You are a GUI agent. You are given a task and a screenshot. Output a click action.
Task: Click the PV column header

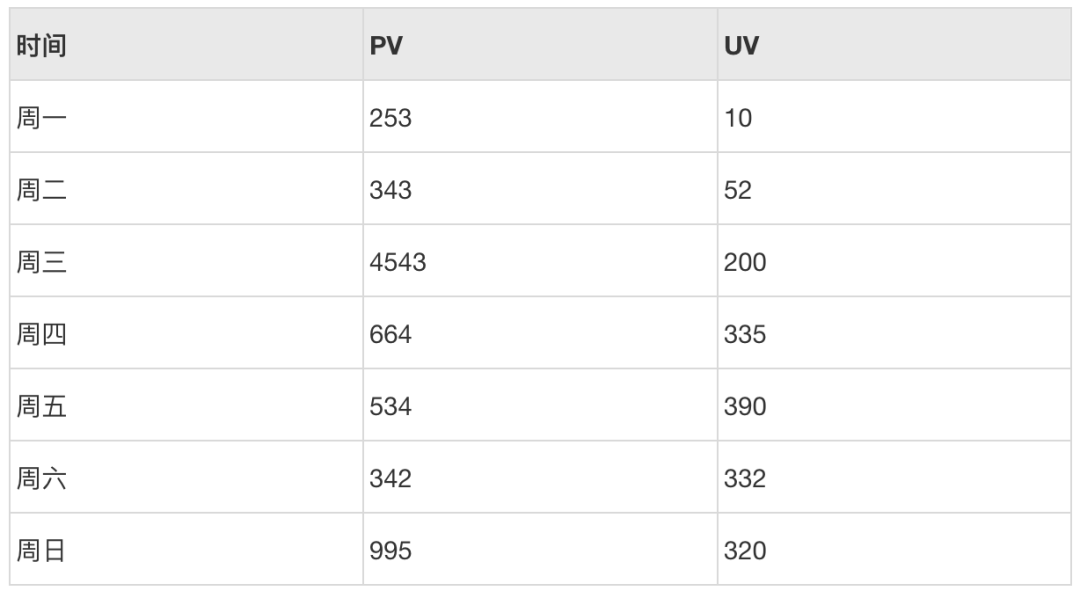540,45
